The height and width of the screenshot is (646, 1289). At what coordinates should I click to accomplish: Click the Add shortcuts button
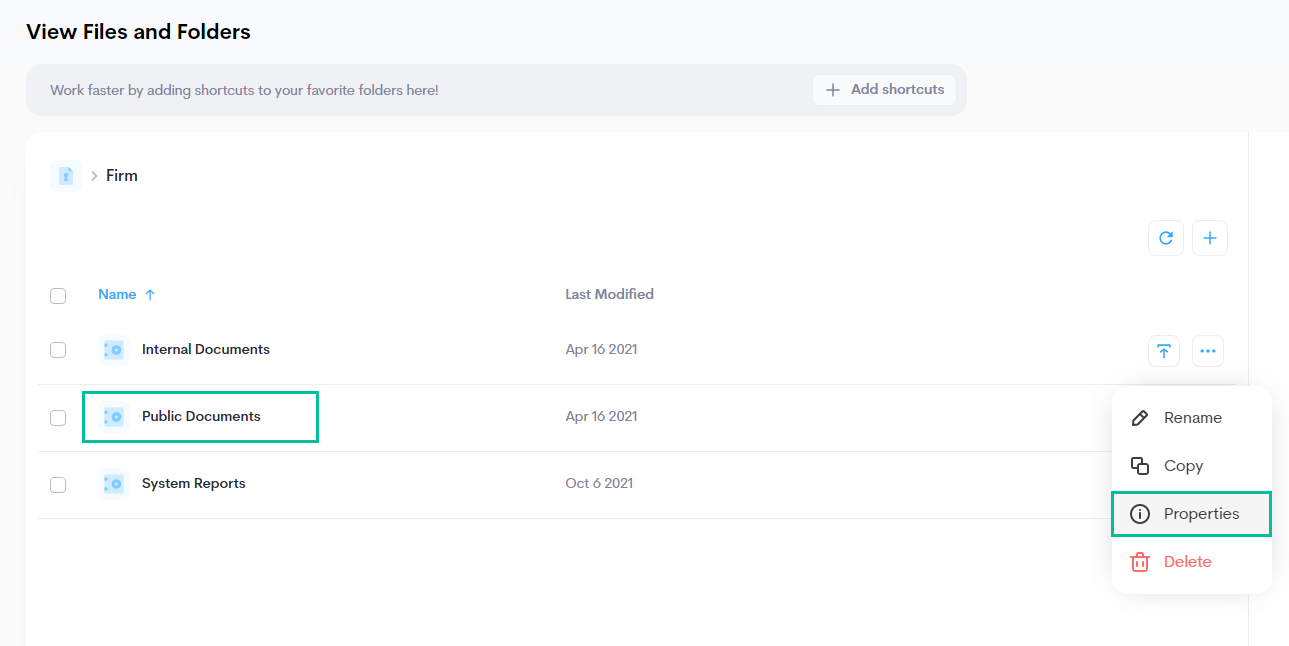click(884, 90)
